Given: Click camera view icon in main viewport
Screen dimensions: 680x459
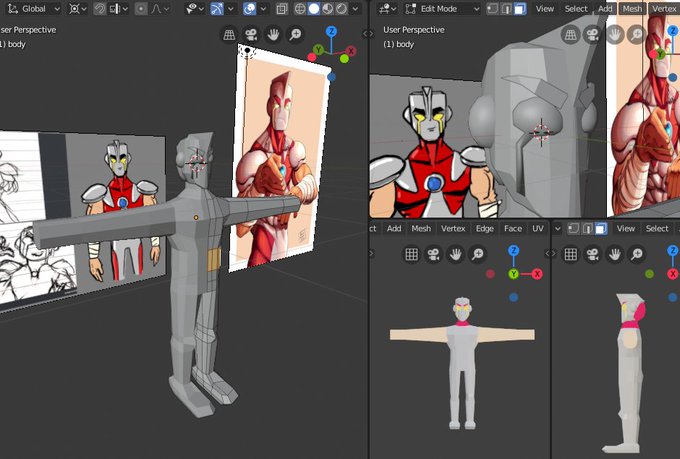Looking at the screenshot, I should click(251, 35).
